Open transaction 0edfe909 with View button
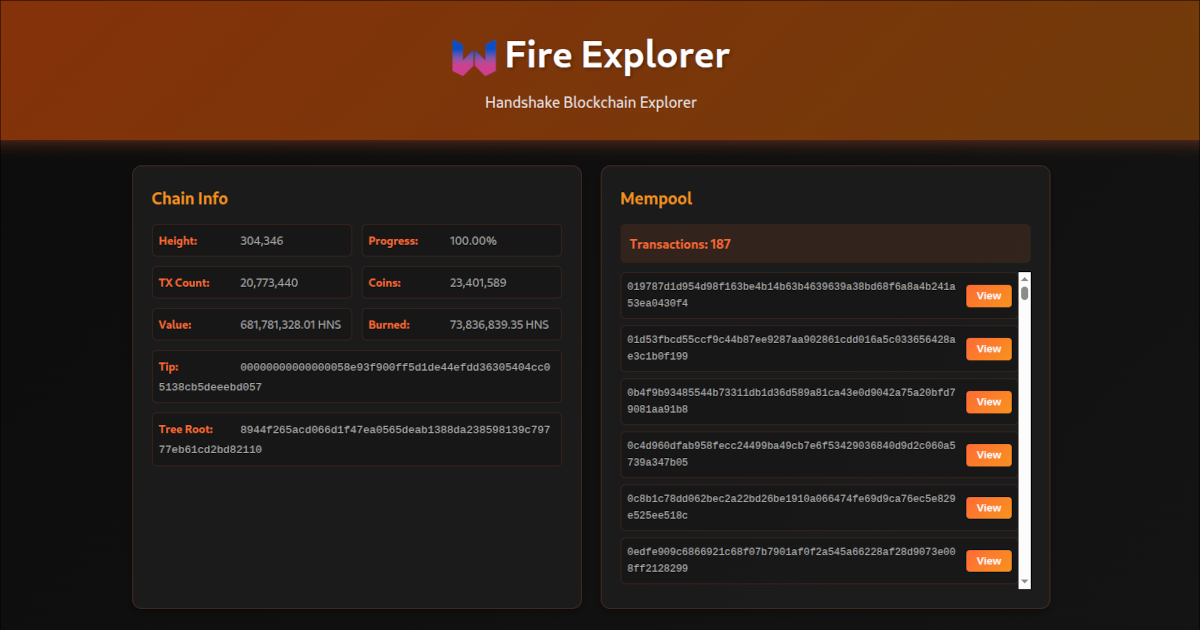 988,560
